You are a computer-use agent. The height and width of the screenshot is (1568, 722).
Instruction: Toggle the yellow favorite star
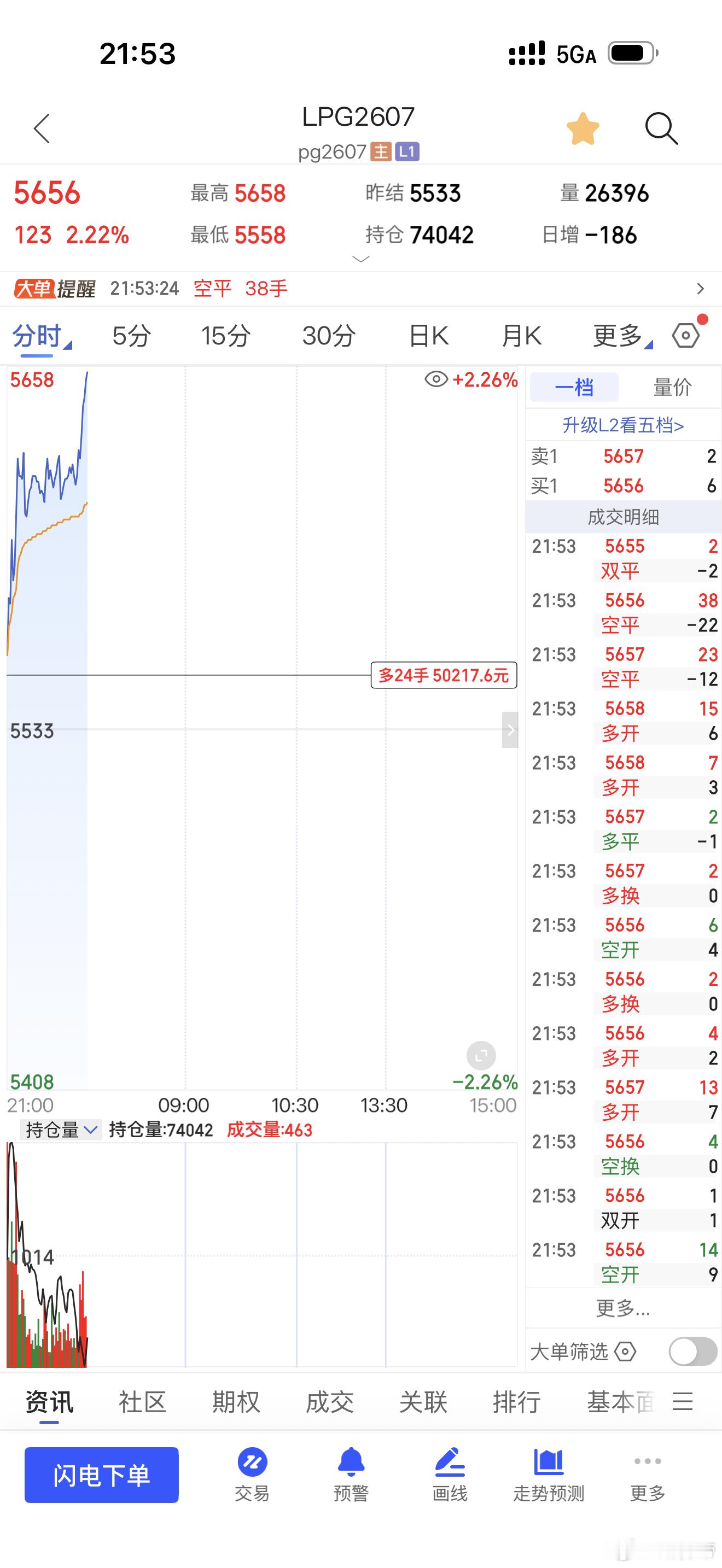point(583,128)
